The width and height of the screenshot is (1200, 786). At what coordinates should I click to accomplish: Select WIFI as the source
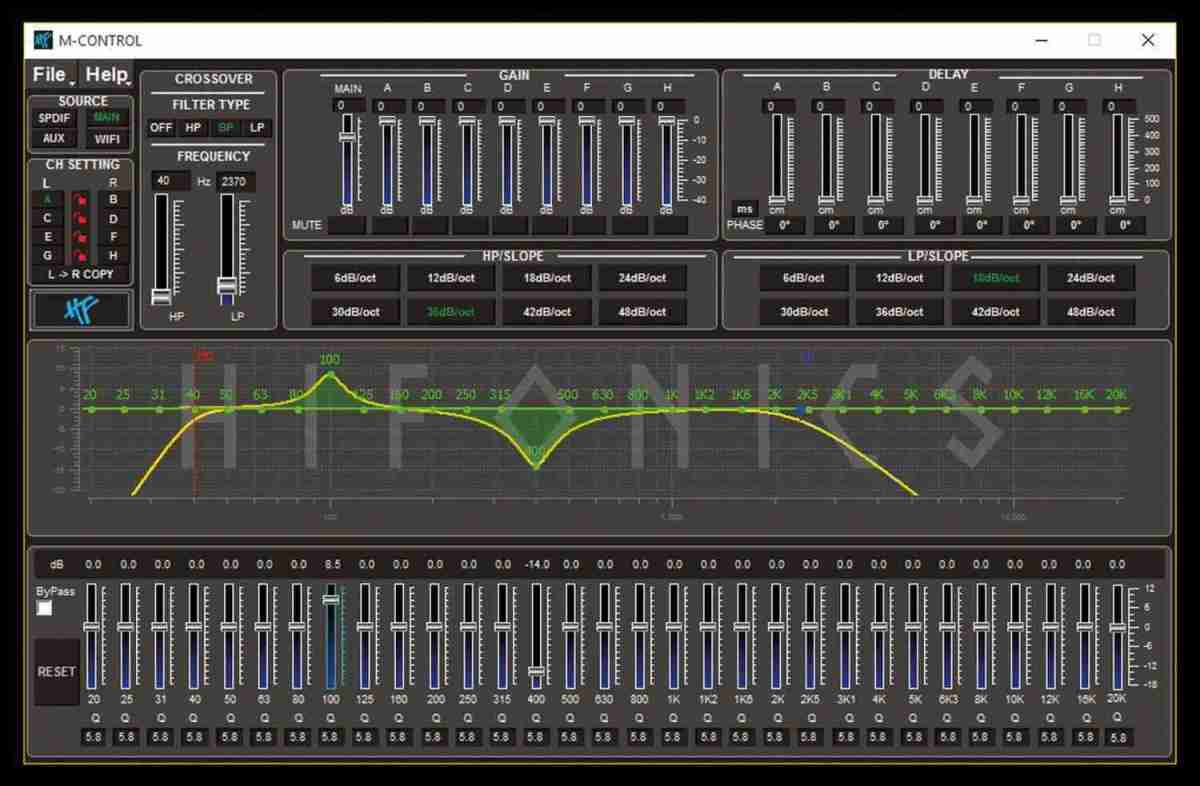click(107, 139)
